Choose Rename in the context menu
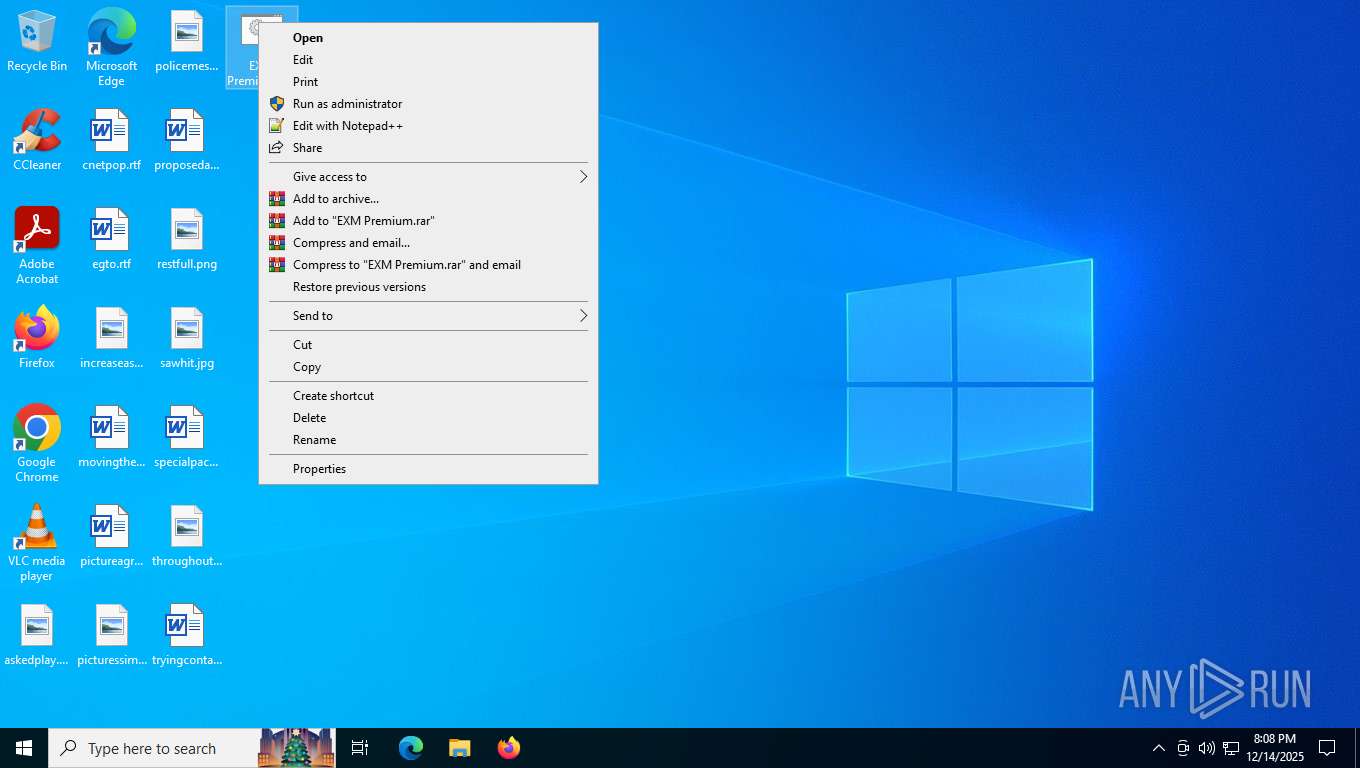Screen dimensions: 1360x768 click(x=428, y=440)
